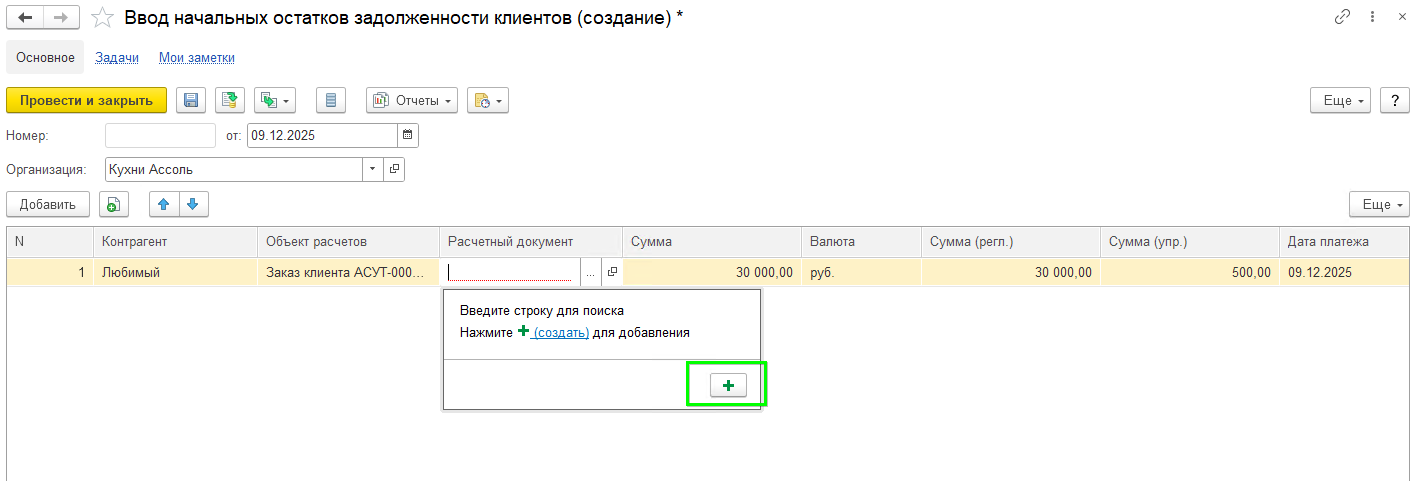
Task: Open the Отчеты dropdown menu
Action: pyautogui.click(x=412, y=100)
